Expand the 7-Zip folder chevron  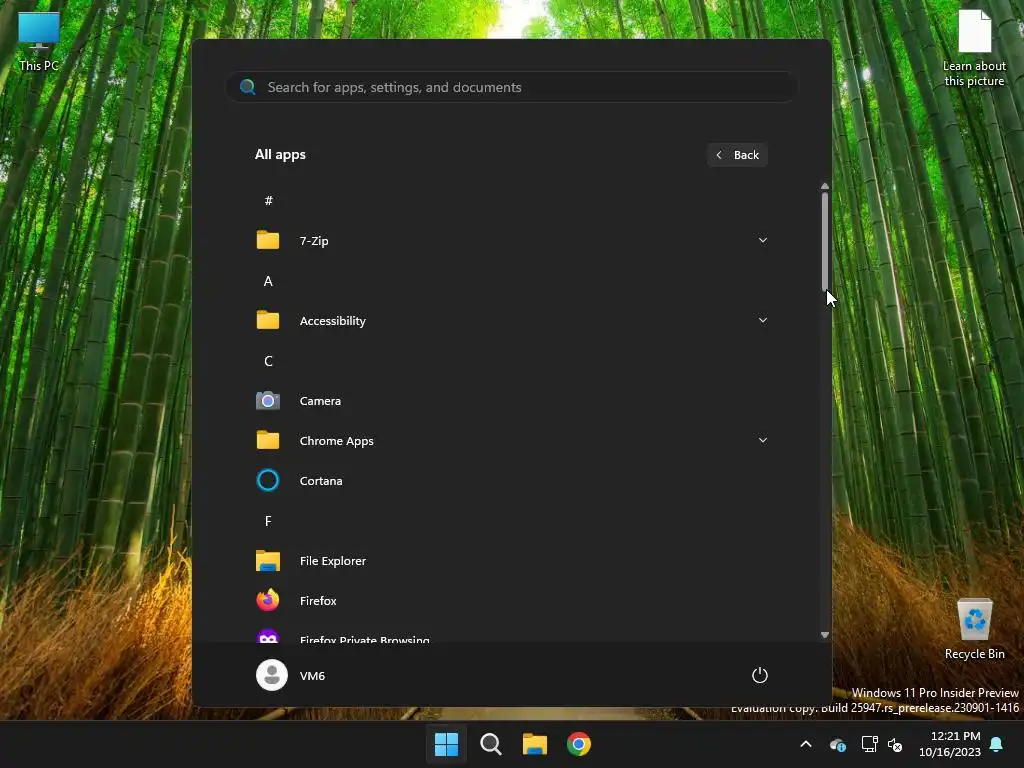pyautogui.click(x=762, y=240)
